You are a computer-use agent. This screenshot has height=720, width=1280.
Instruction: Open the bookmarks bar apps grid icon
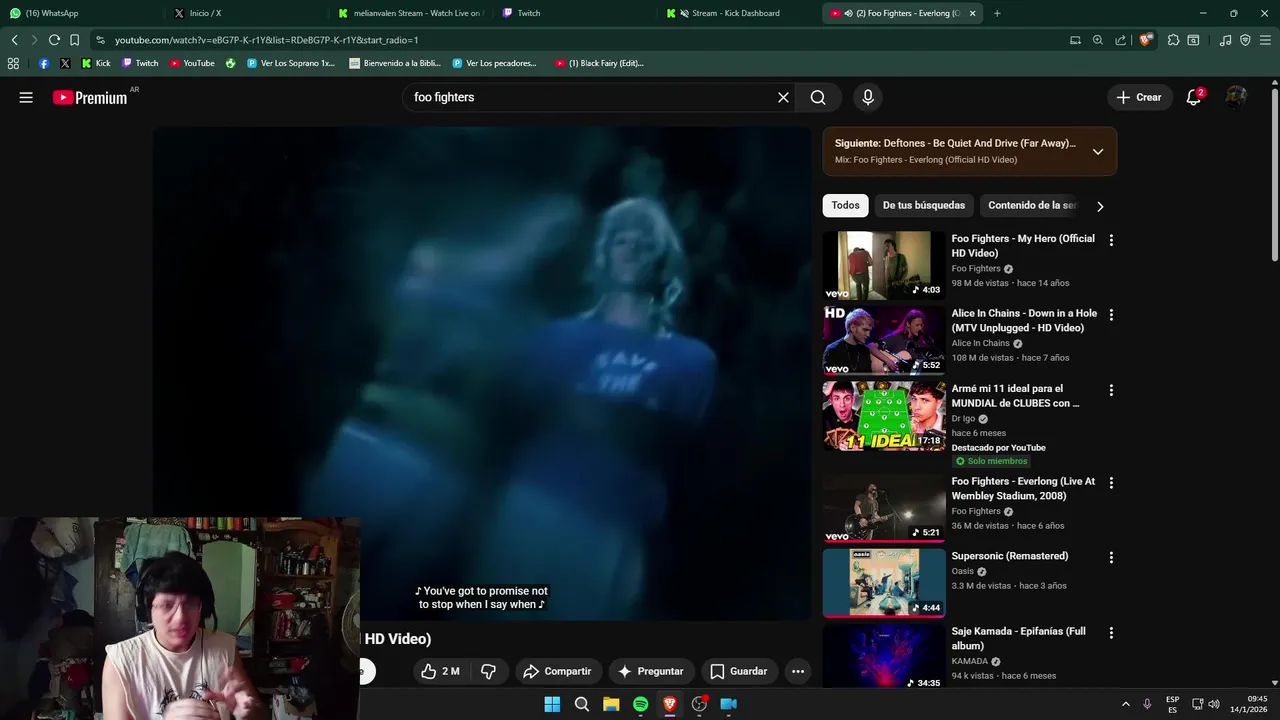(x=13, y=63)
